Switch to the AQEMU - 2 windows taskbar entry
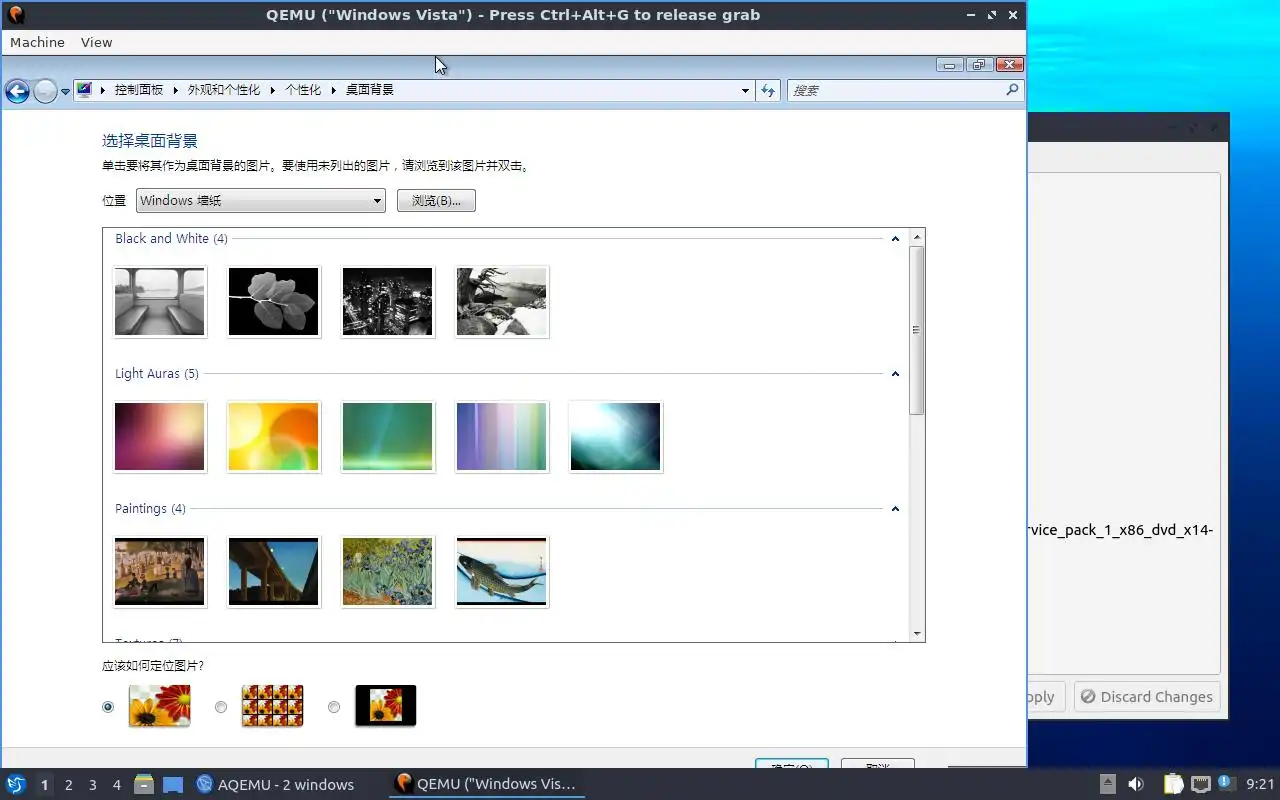 pyautogui.click(x=275, y=785)
